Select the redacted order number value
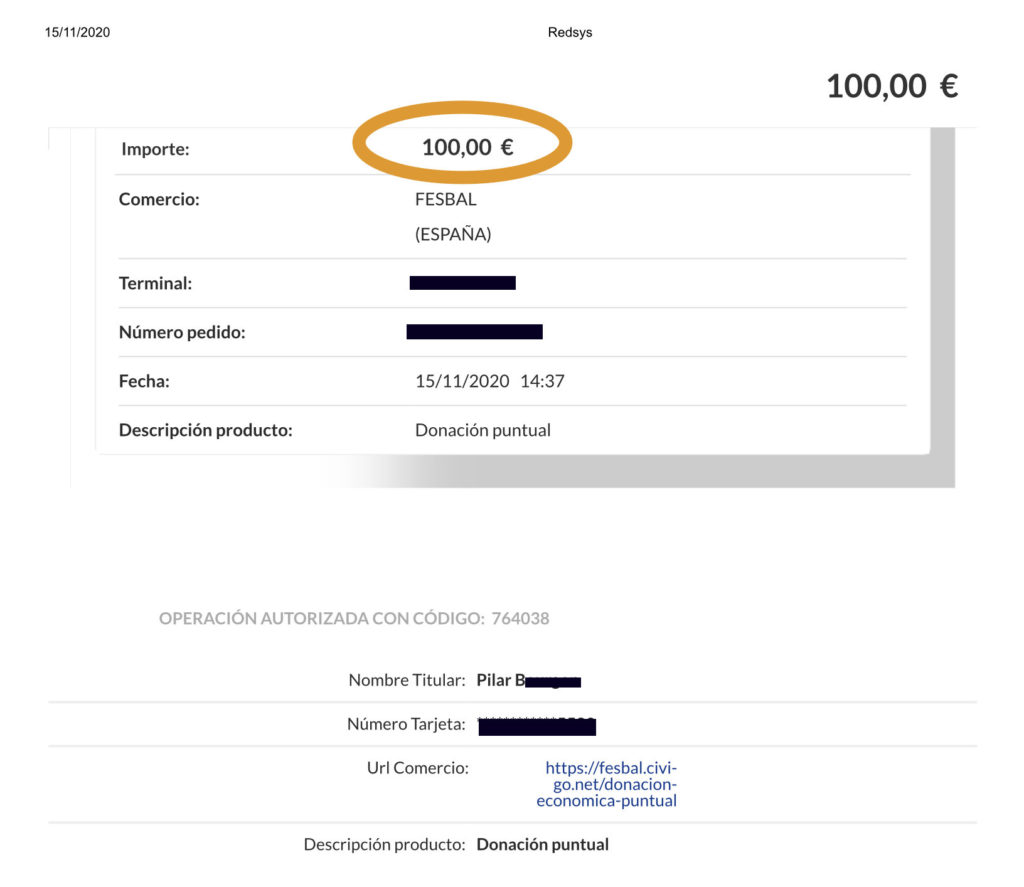This screenshot has height=887, width=1024. coord(474,332)
